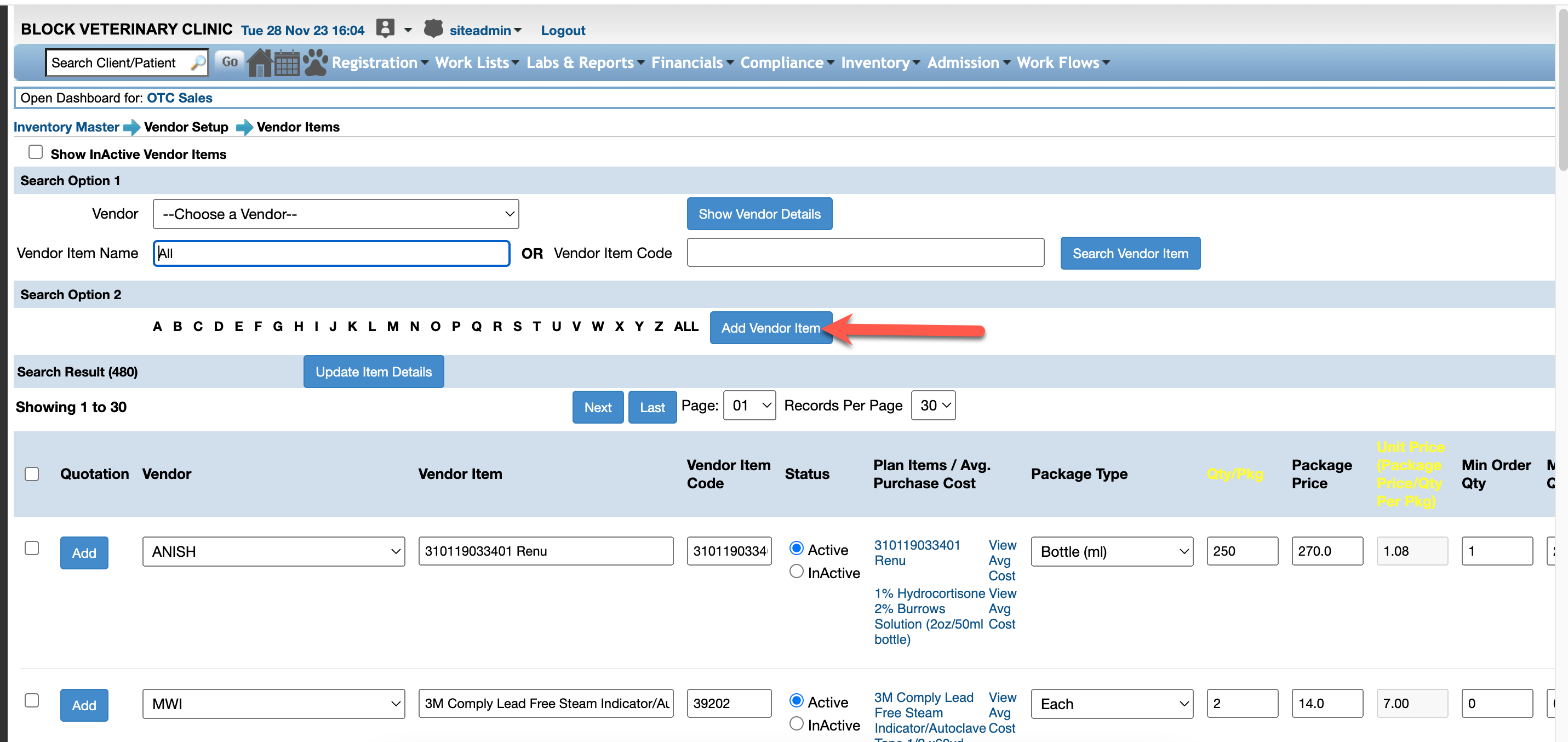This screenshot has height=742, width=1568.
Task: Click Search Vendor Item button
Action: (x=1130, y=253)
